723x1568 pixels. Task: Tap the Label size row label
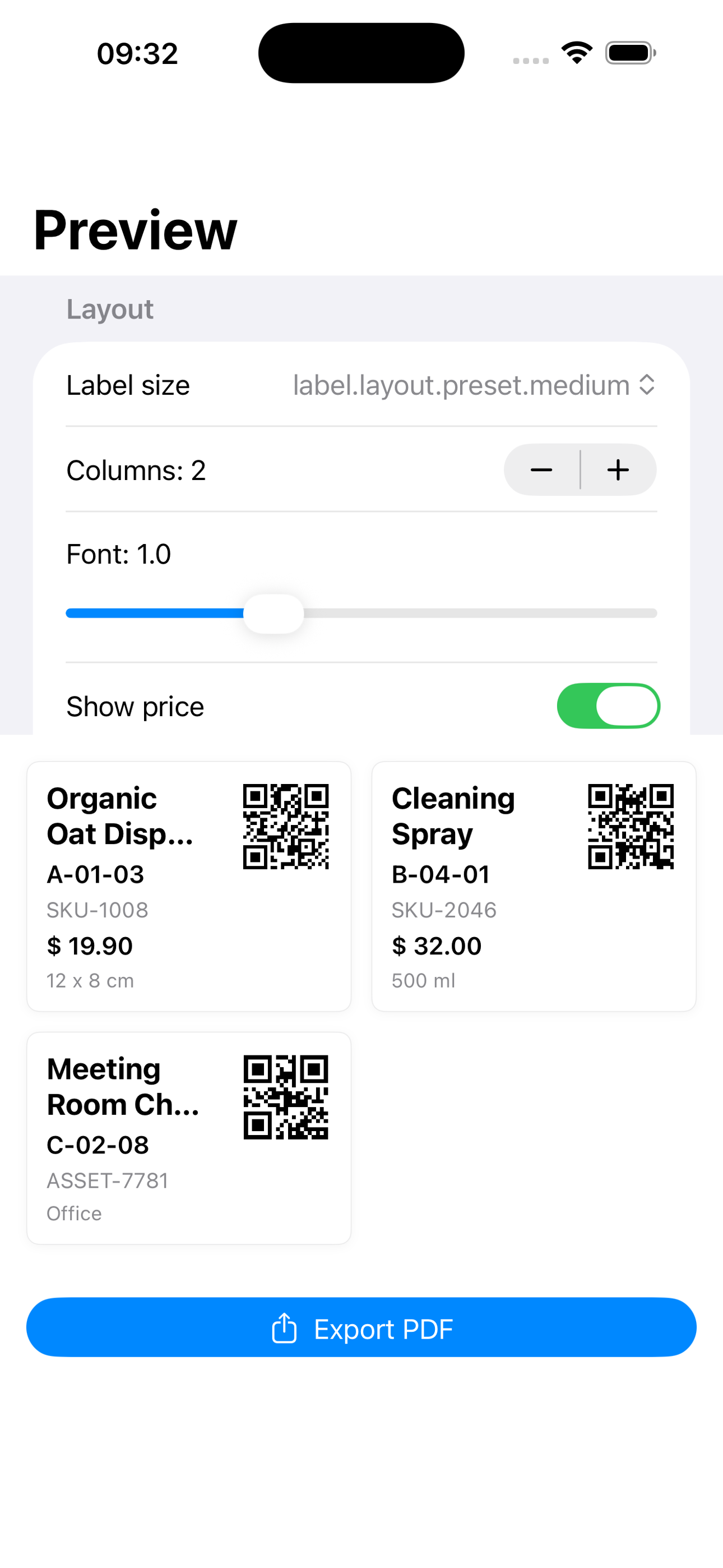tap(128, 385)
